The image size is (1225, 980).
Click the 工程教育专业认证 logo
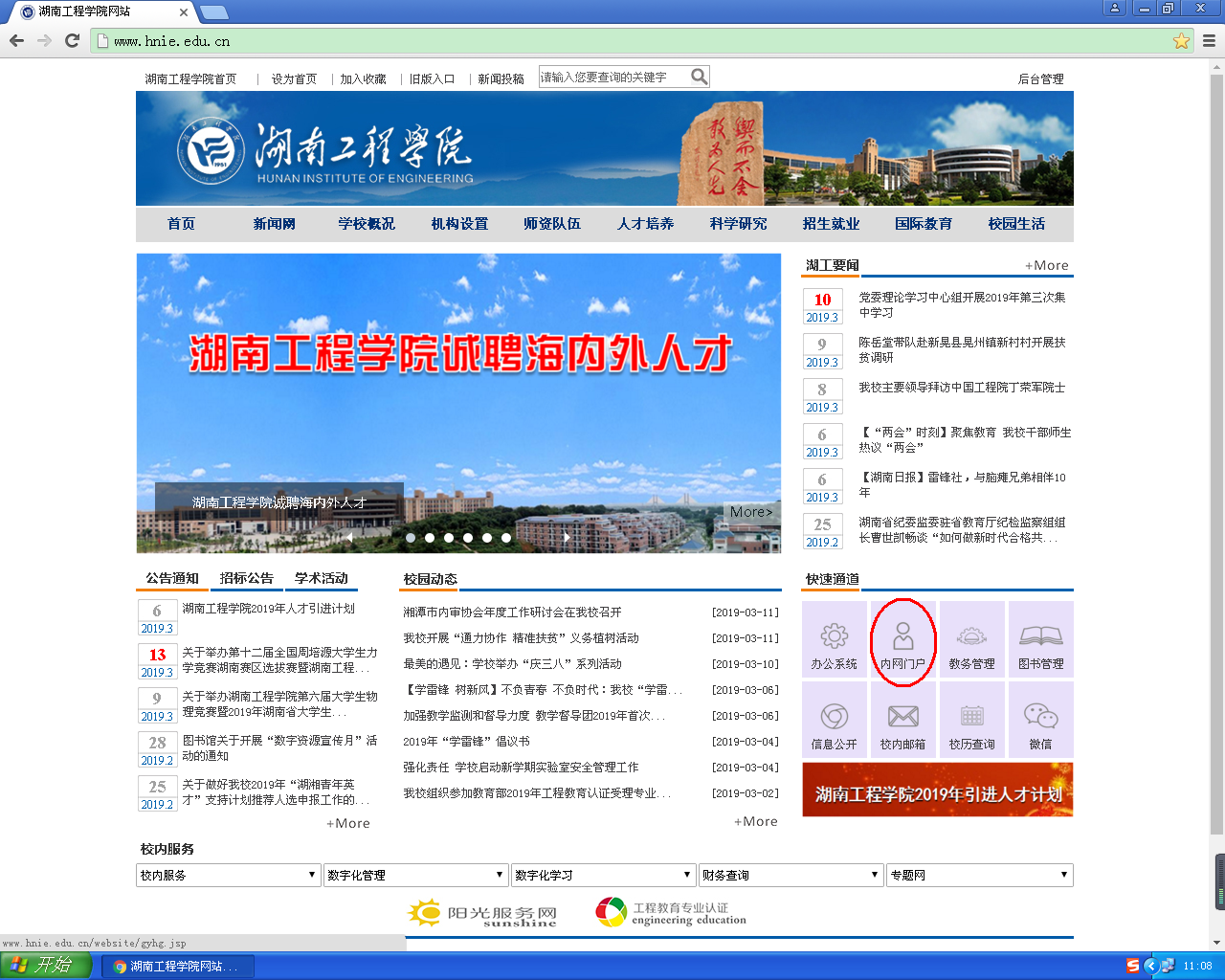tap(670, 912)
